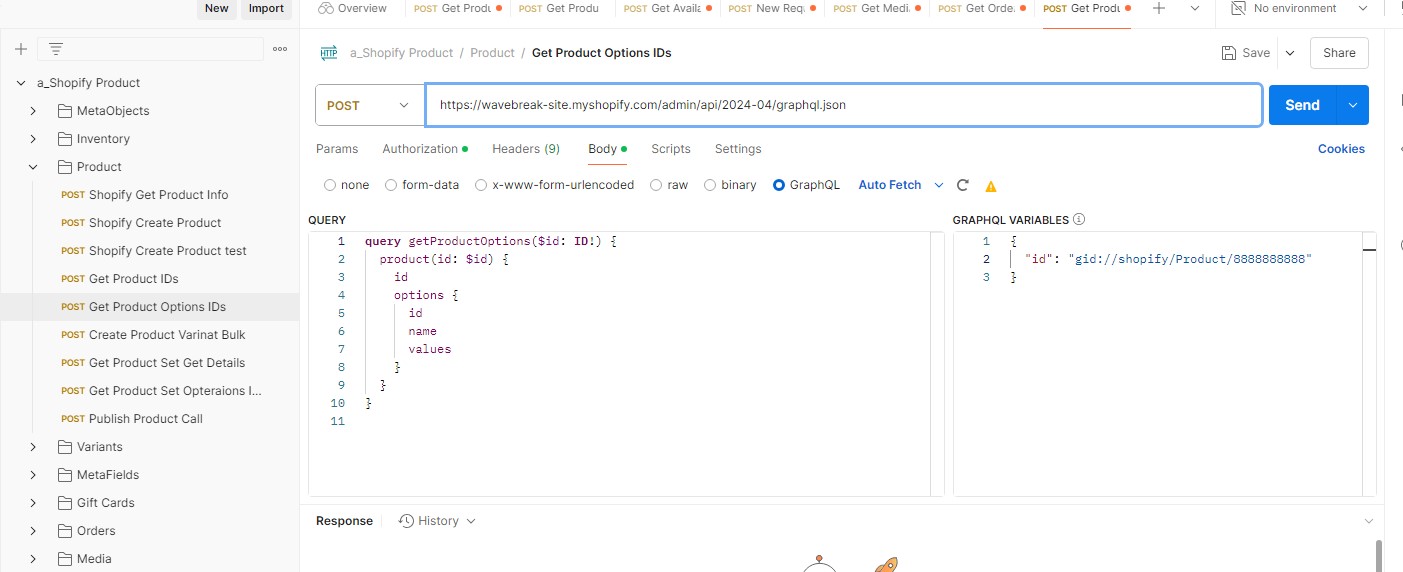Open the POST Get Availa tab
1403x572 pixels.
667,8
